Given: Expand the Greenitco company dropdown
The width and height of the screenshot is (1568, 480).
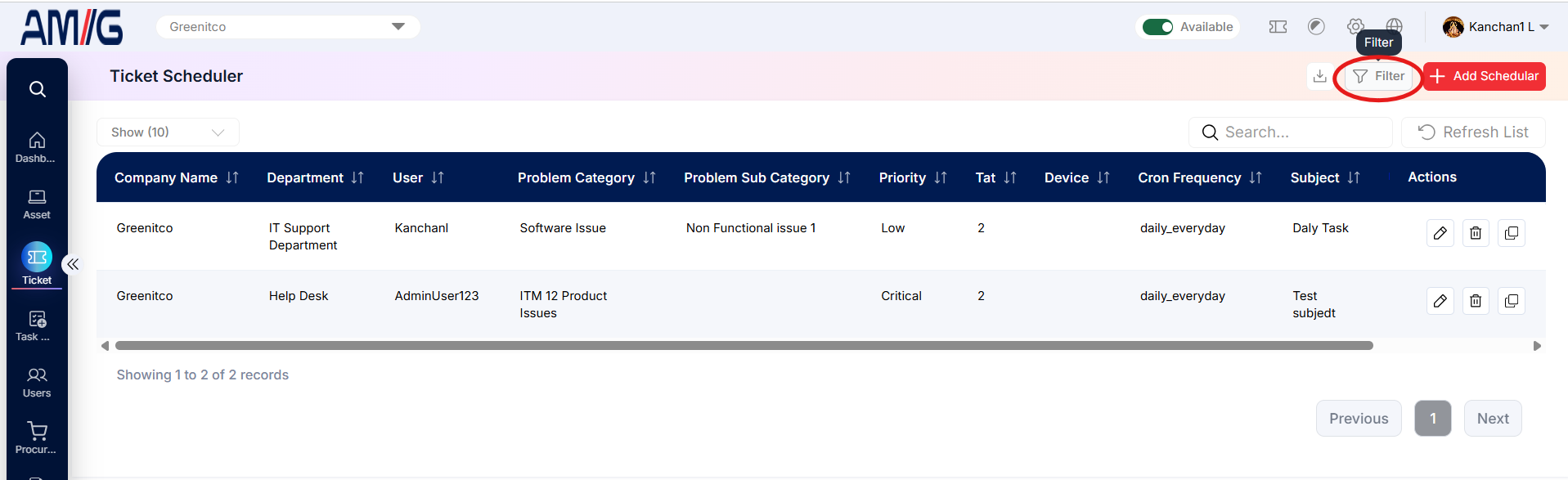Looking at the screenshot, I should click(x=288, y=27).
